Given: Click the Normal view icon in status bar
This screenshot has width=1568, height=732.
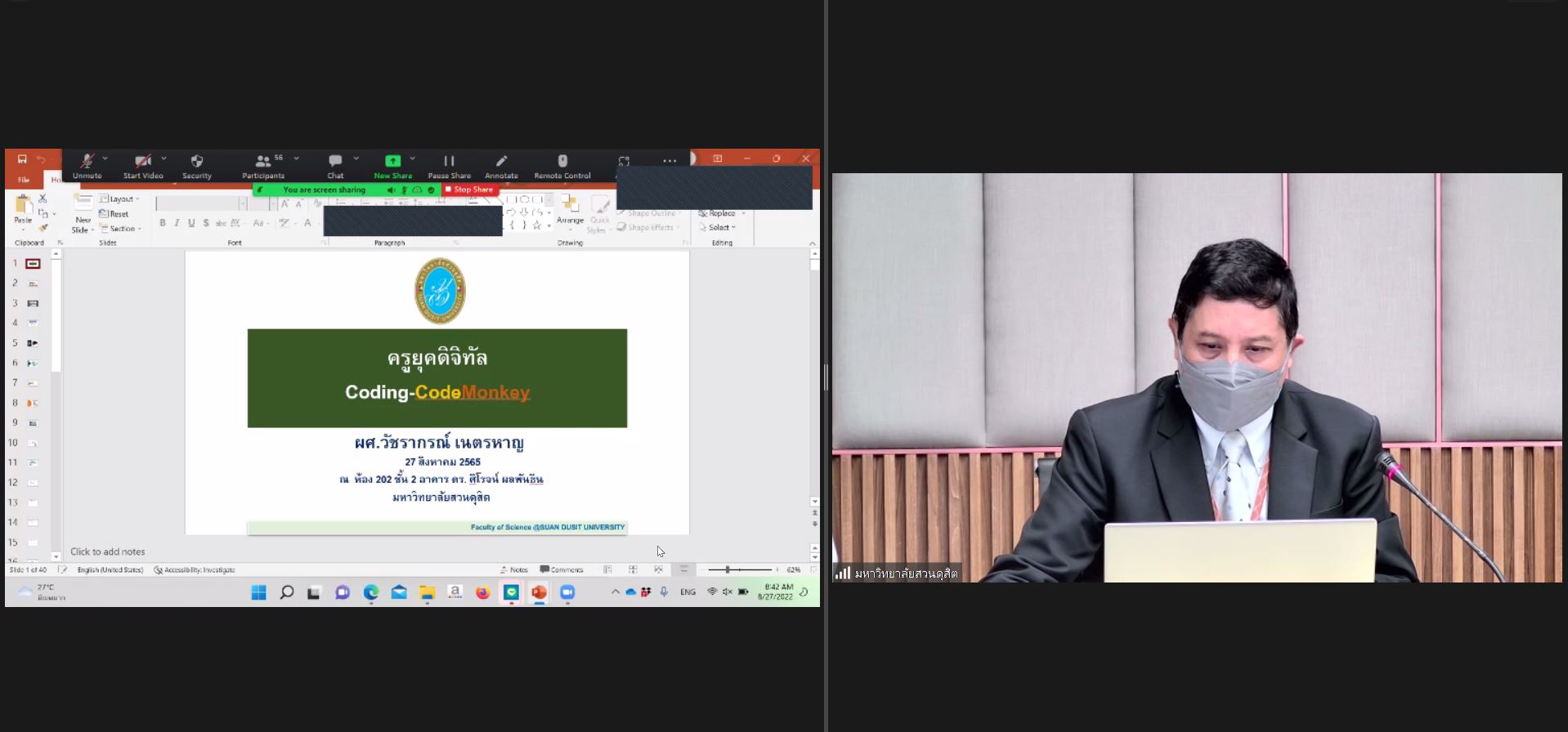Looking at the screenshot, I should coord(607,569).
